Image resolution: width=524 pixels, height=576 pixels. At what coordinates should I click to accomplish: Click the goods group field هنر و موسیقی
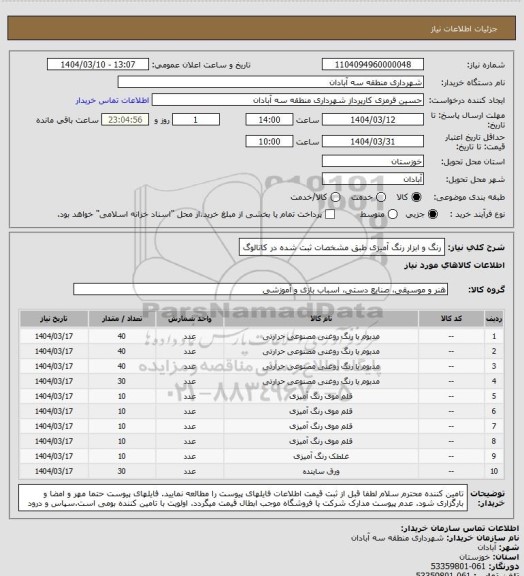point(260,290)
